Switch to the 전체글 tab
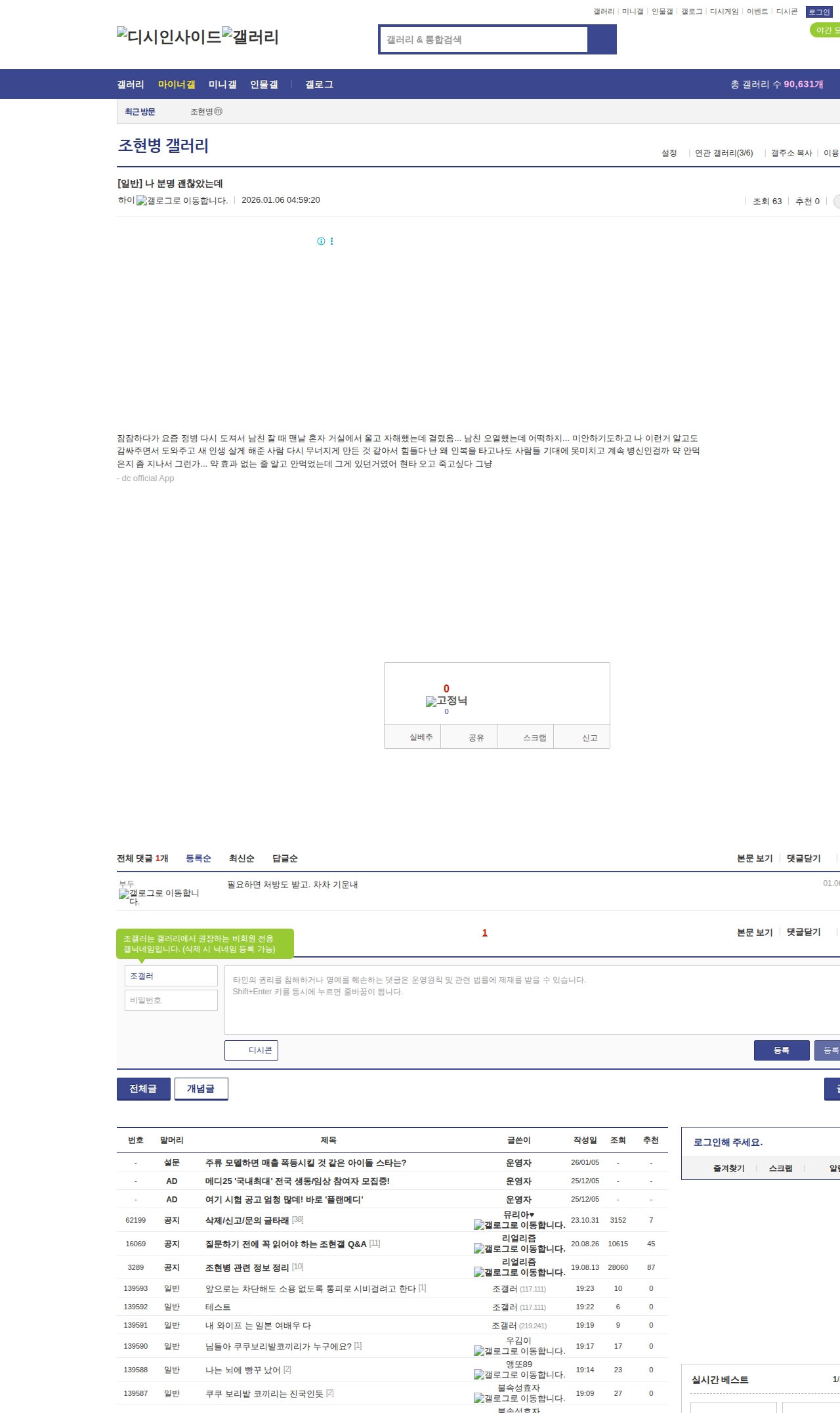Viewport: 840px width, 1413px height. tap(144, 1089)
